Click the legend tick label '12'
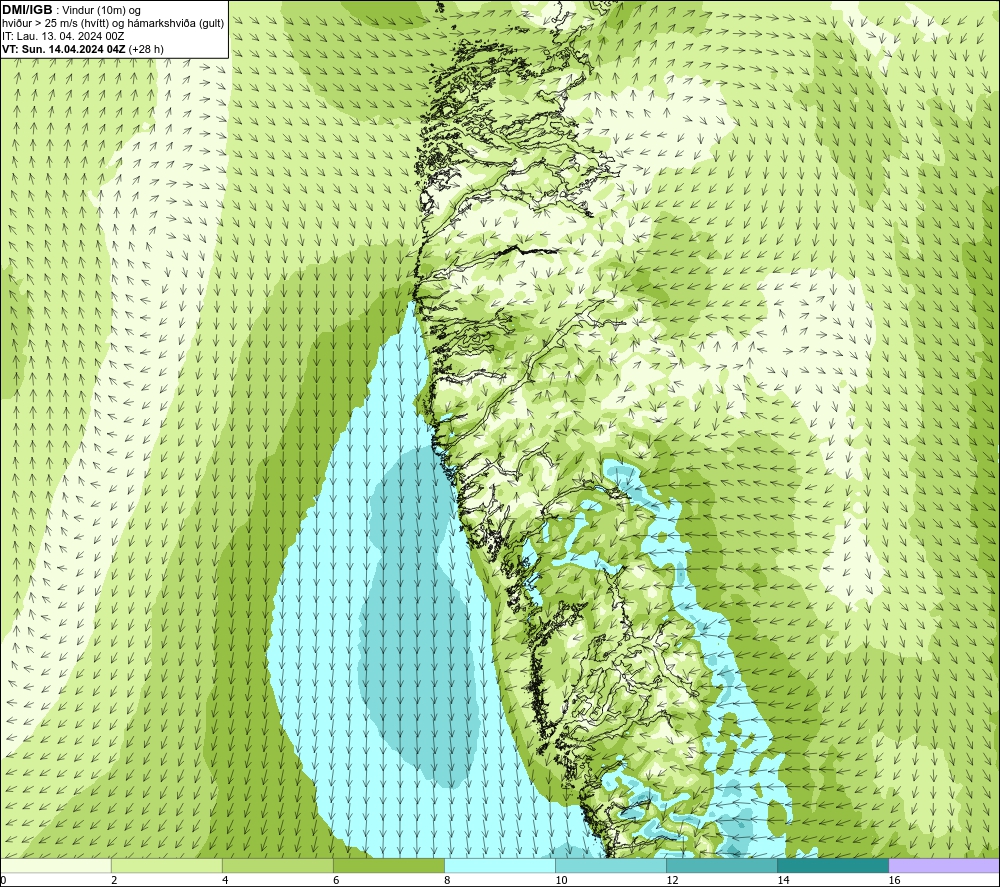The image size is (1000, 887). click(672, 880)
